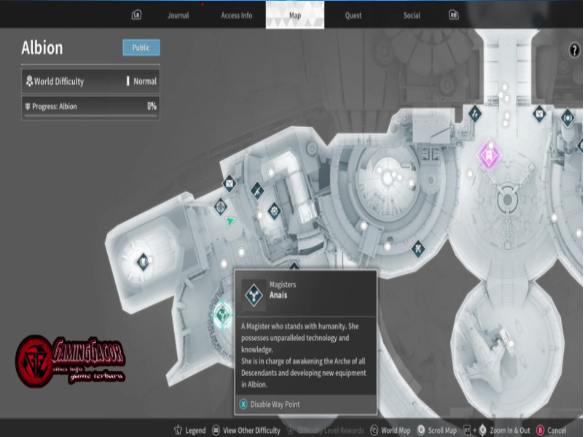
Task: Open the Legend option
Action: click(x=190, y=430)
